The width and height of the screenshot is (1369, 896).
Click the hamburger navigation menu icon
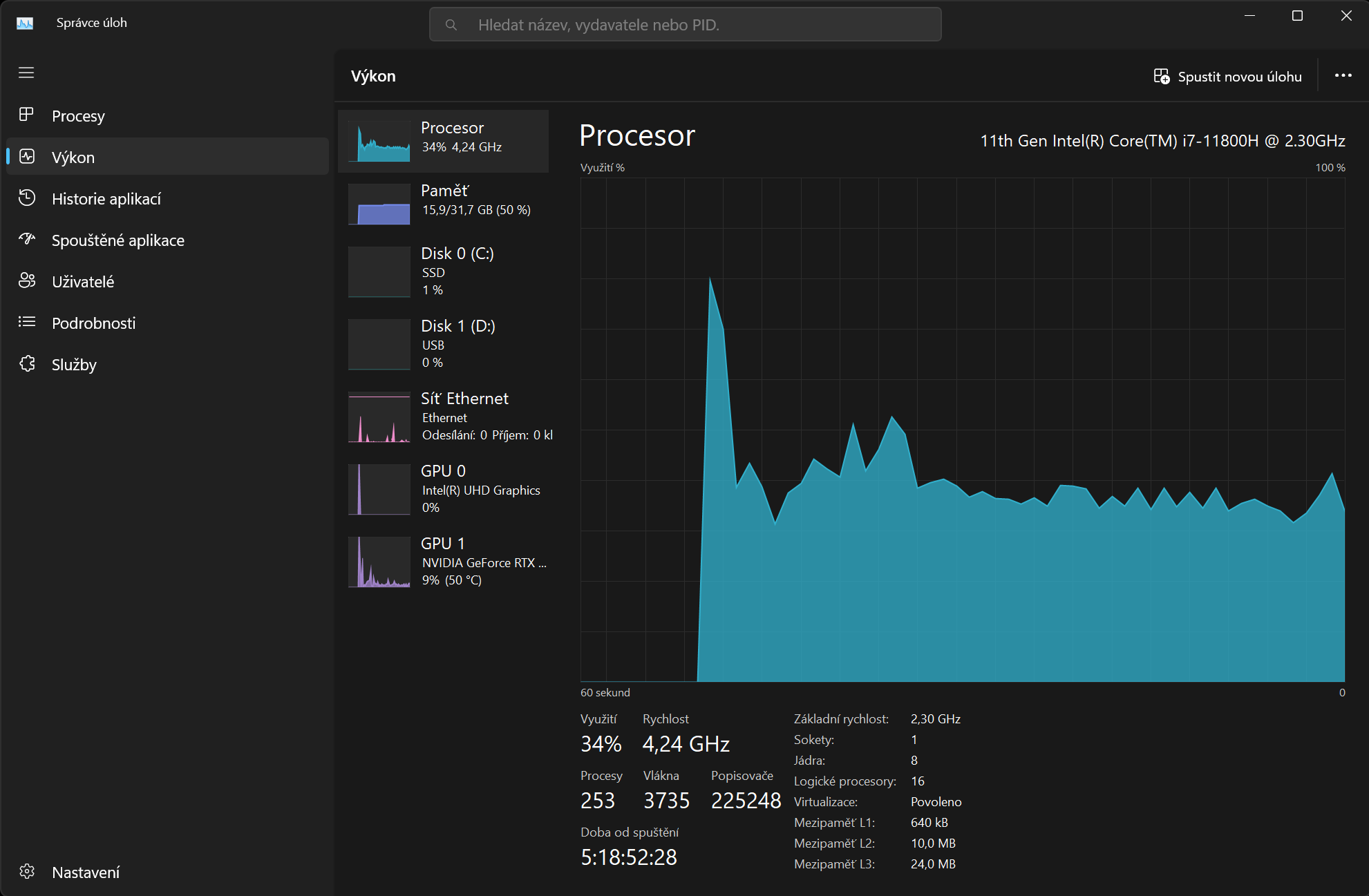pyautogui.click(x=26, y=73)
